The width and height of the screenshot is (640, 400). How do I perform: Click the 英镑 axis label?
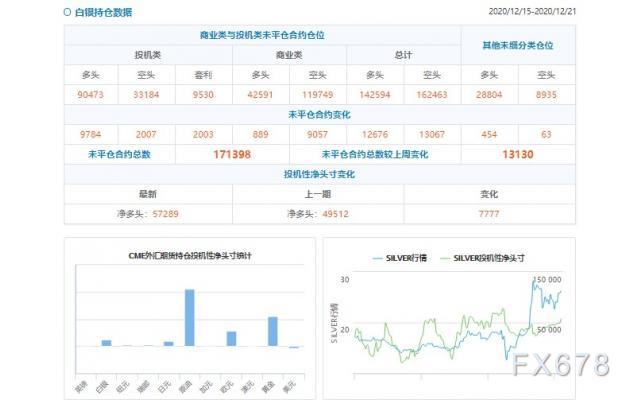point(81,386)
